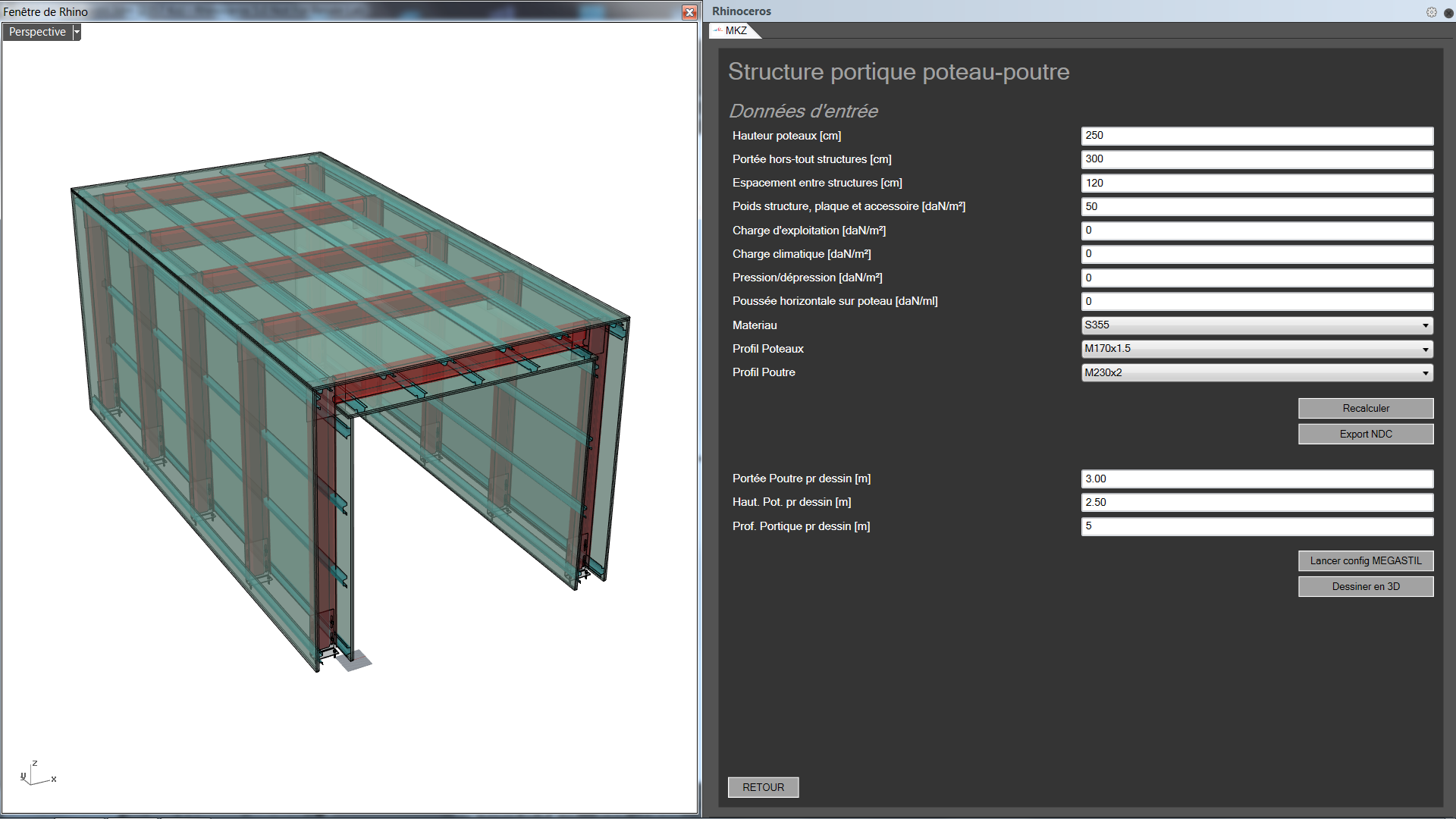Click the Dessiner en 3D button
This screenshot has height=819, width=1456.
coord(1365,586)
